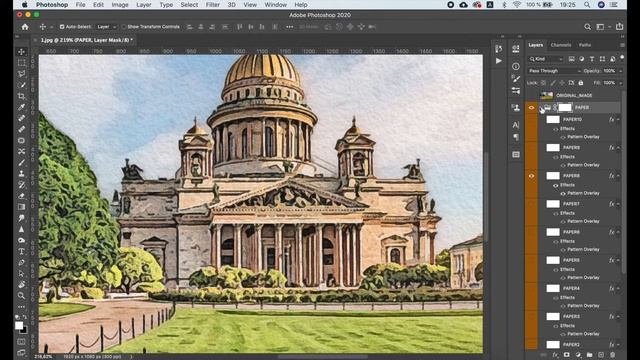Select the PAPER4 layer thumbnail
The image size is (640, 360).
[x=553, y=289]
